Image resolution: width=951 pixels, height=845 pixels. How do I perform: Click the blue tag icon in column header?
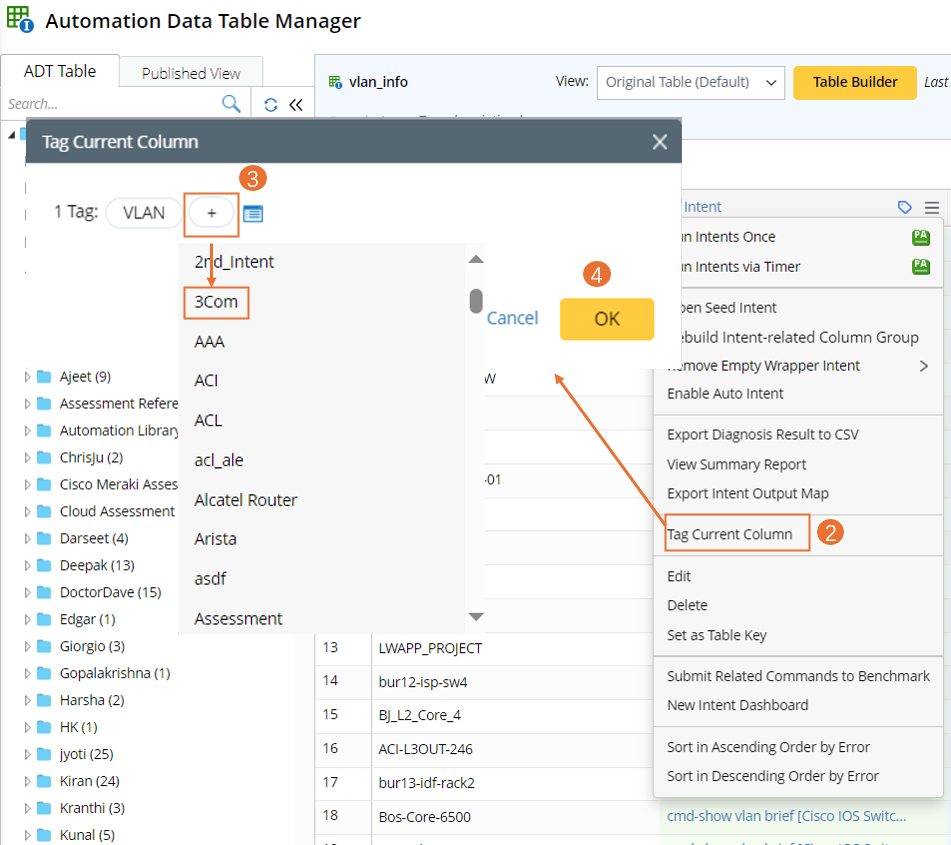tap(905, 207)
